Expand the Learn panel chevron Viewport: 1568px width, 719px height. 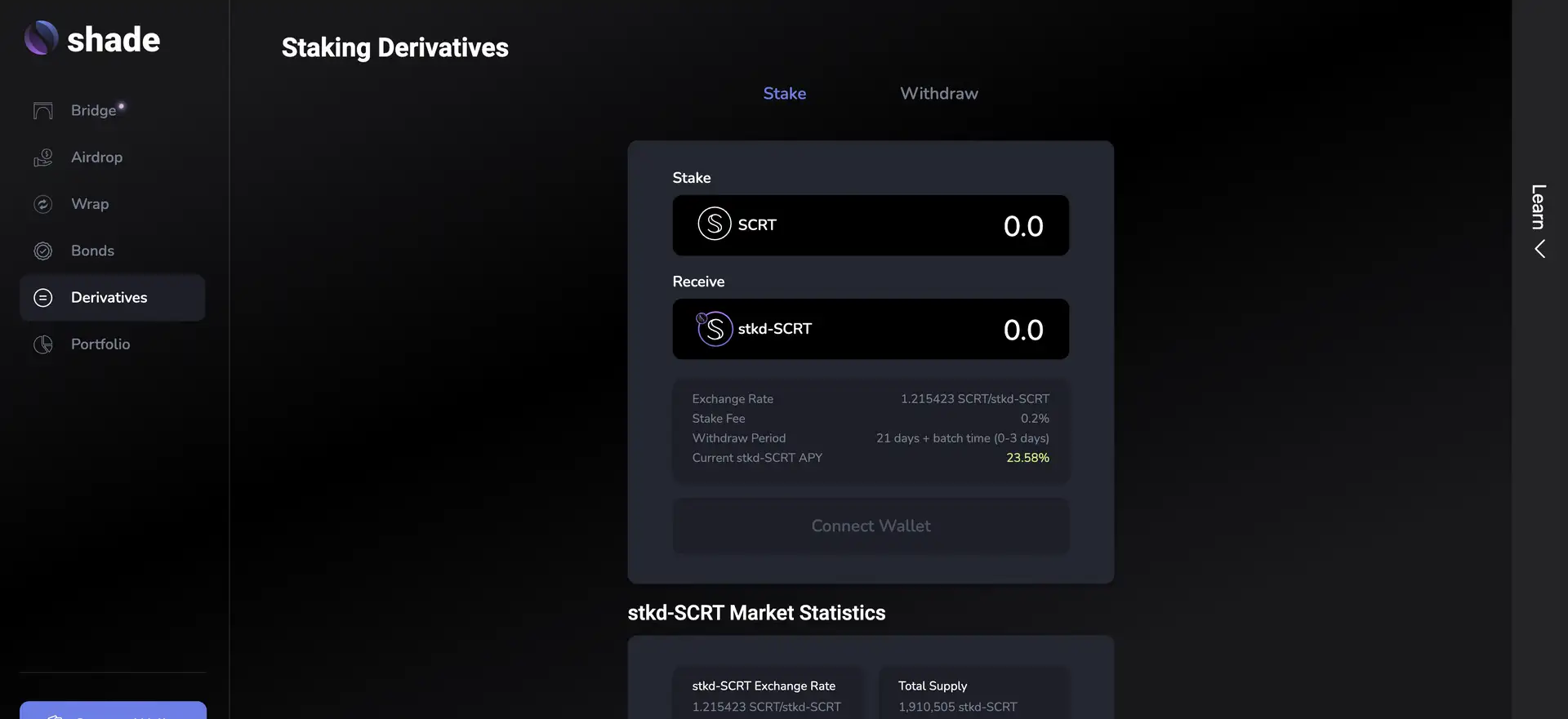click(x=1539, y=249)
